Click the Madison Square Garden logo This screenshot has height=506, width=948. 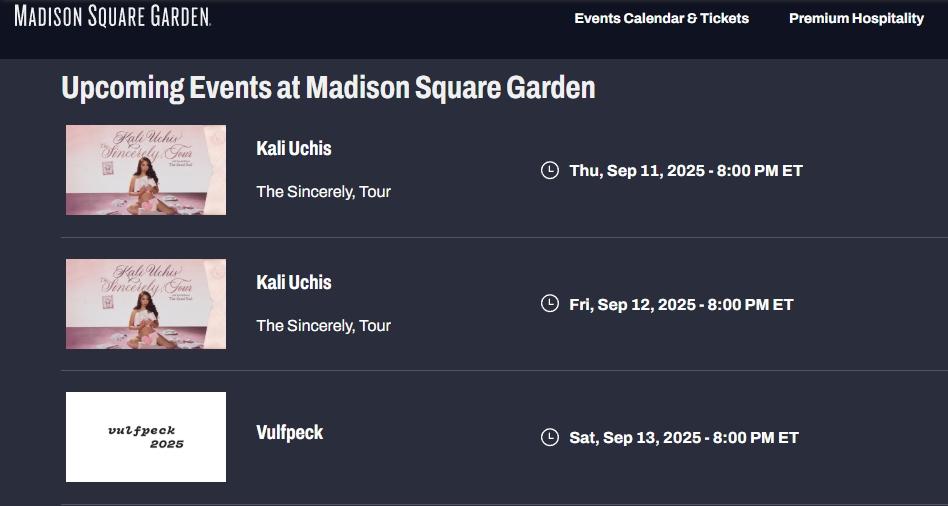(x=112, y=16)
